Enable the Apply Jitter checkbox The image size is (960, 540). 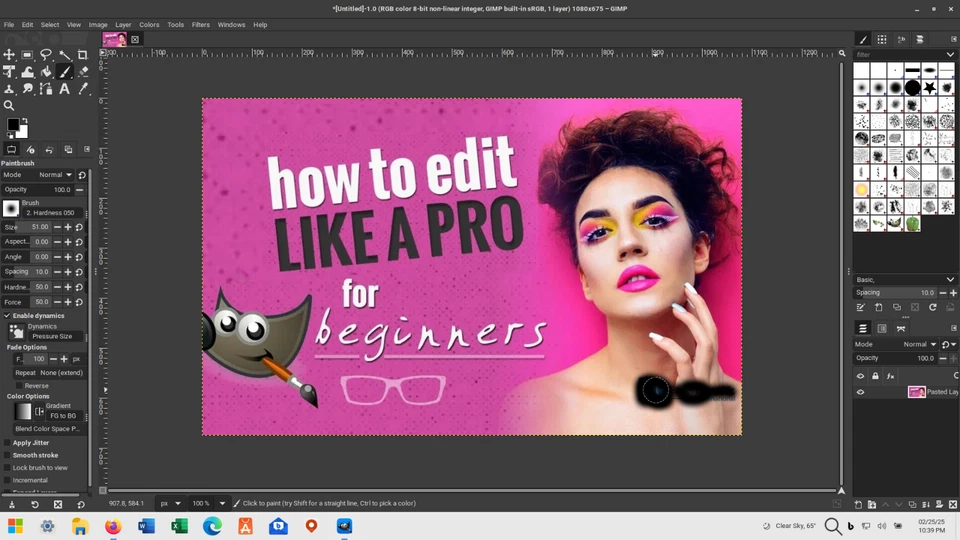coord(7,442)
